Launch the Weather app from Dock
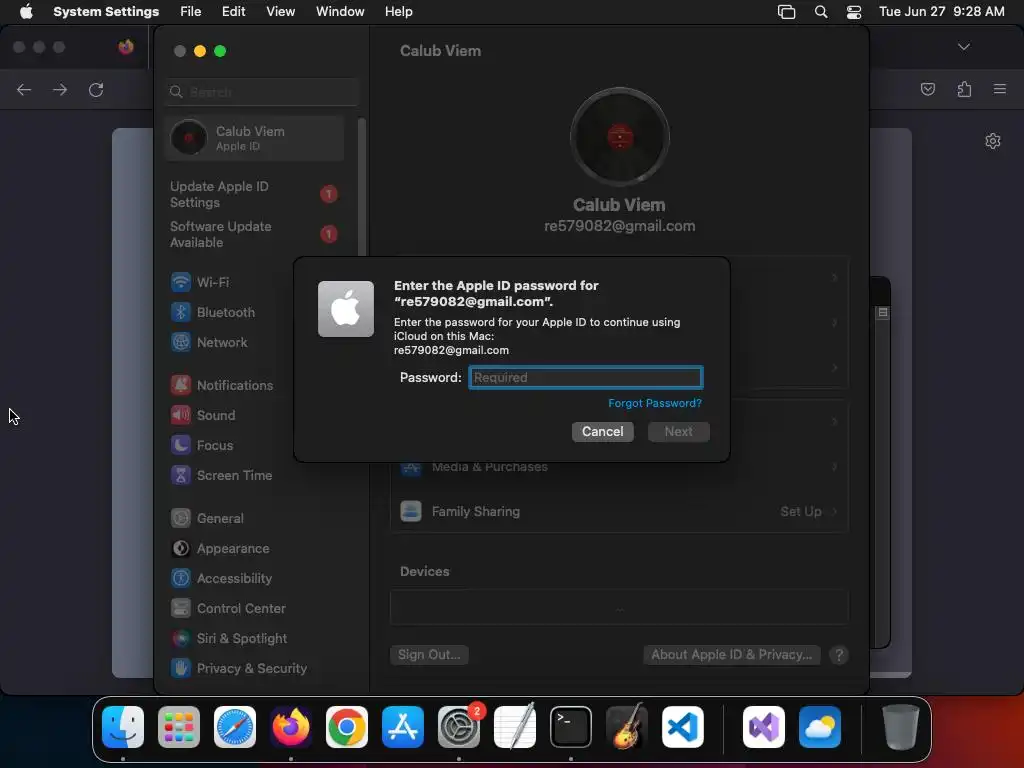 pos(820,727)
